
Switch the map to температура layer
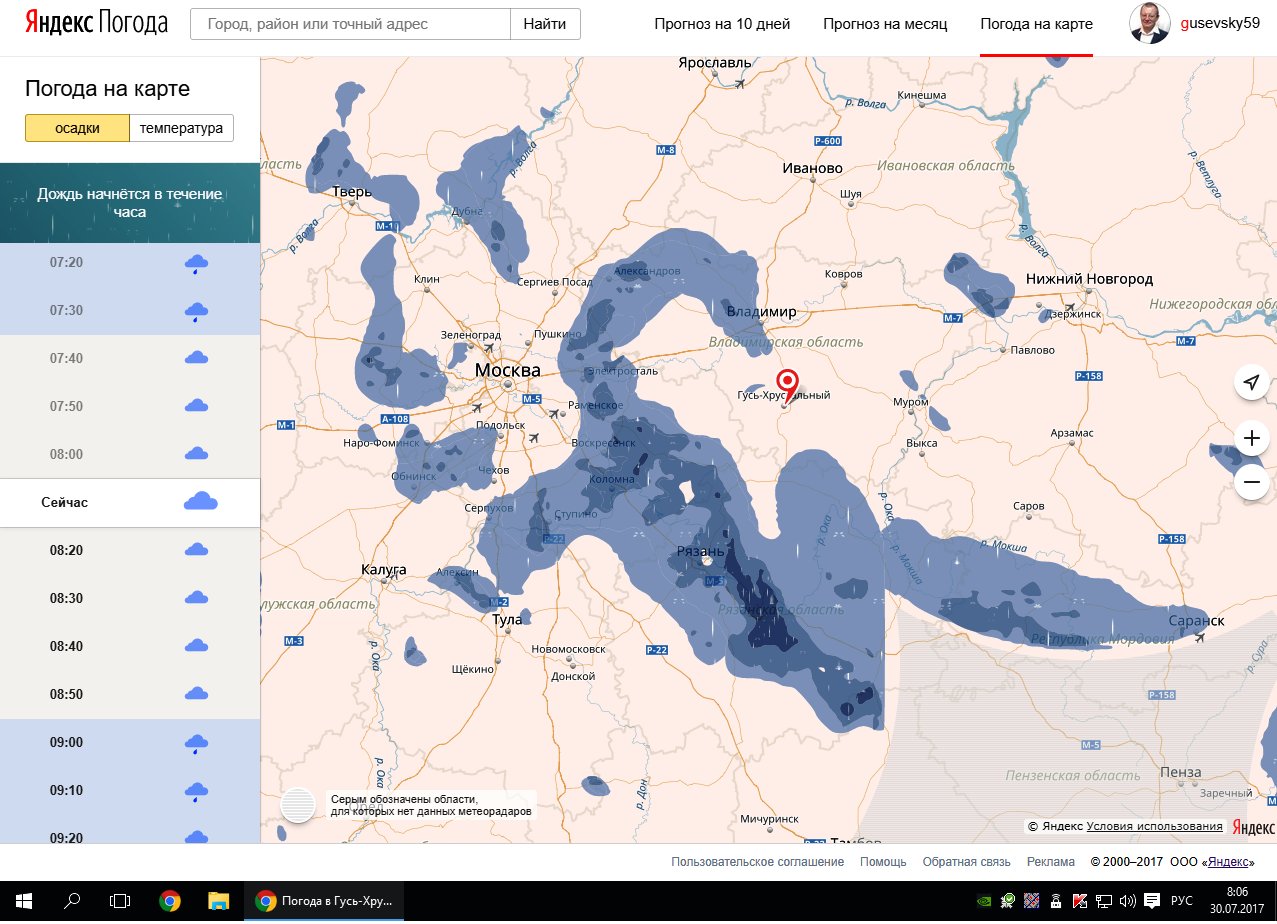(182, 128)
